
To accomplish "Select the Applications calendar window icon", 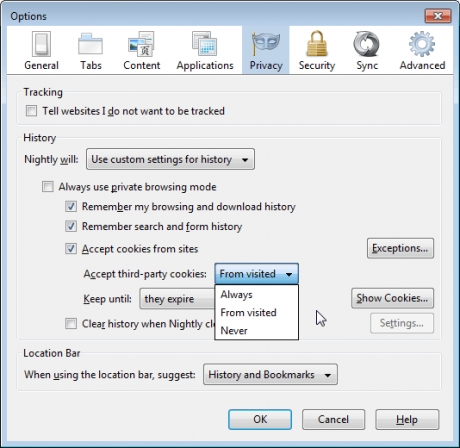I will [x=204, y=44].
